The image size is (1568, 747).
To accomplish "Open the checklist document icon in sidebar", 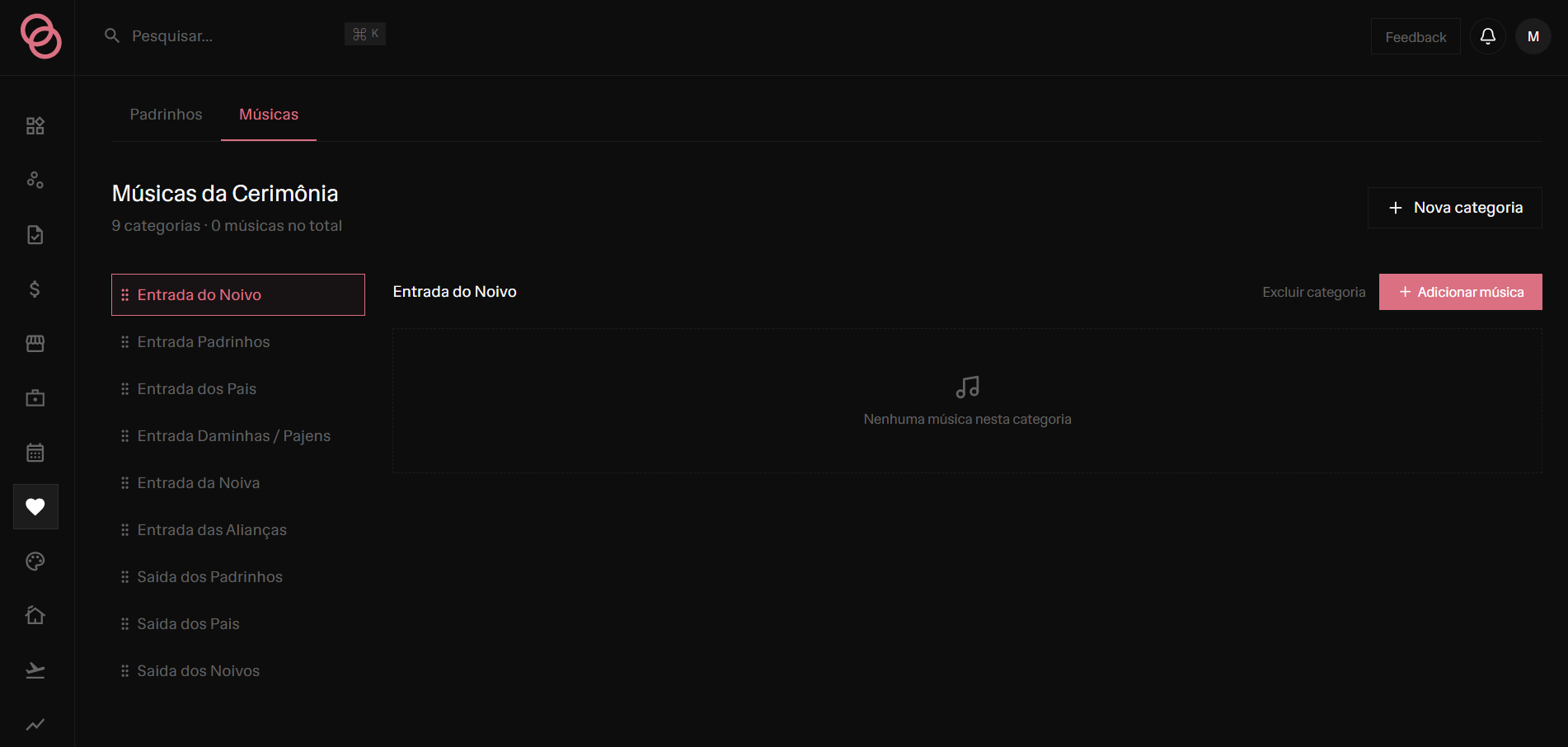I will click(x=35, y=235).
